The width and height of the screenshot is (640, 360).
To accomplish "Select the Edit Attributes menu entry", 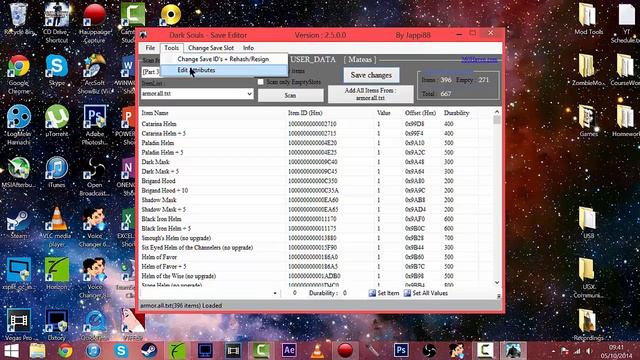I will point(223,70).
